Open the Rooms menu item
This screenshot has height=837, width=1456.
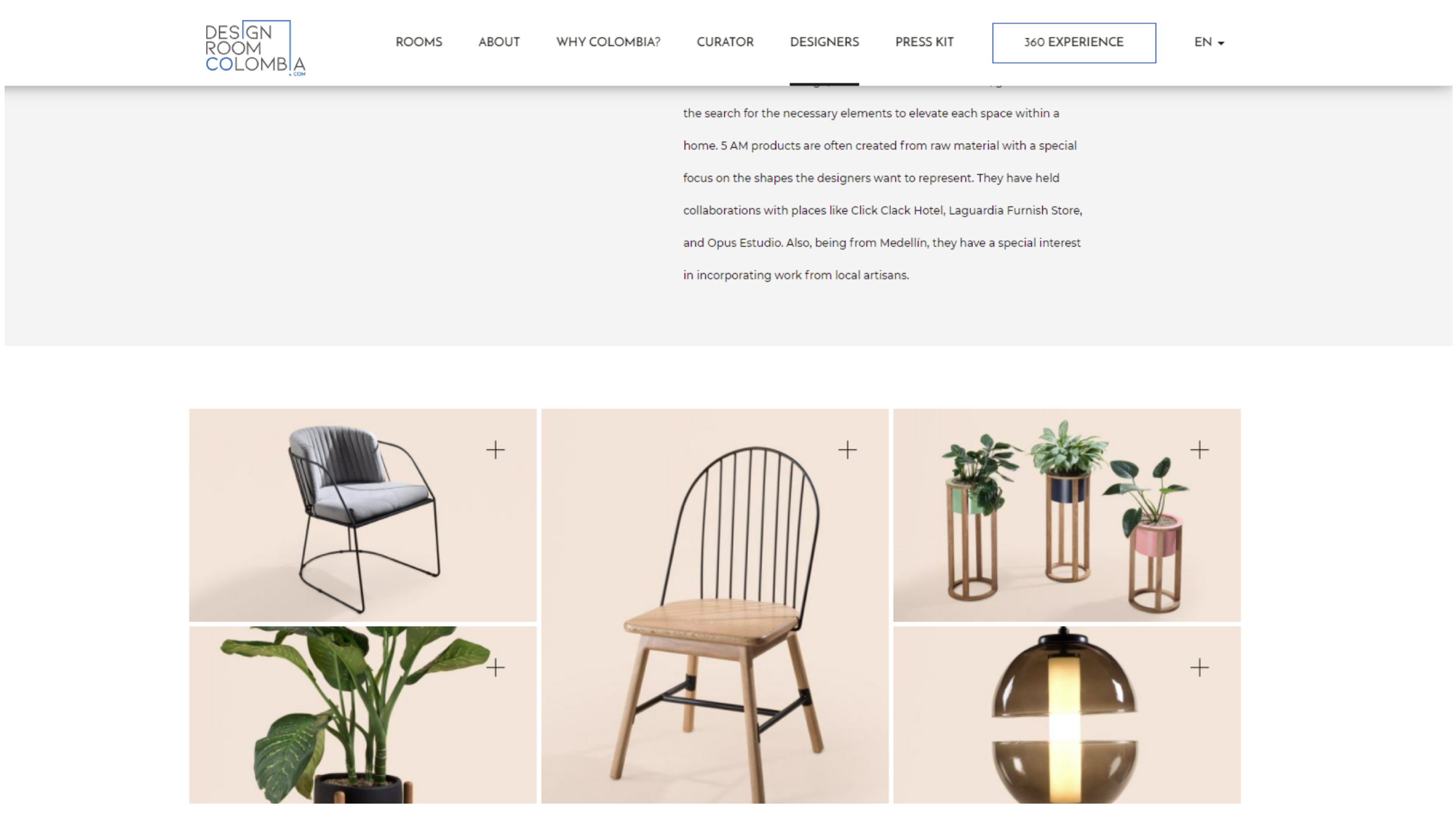point(419,42)
